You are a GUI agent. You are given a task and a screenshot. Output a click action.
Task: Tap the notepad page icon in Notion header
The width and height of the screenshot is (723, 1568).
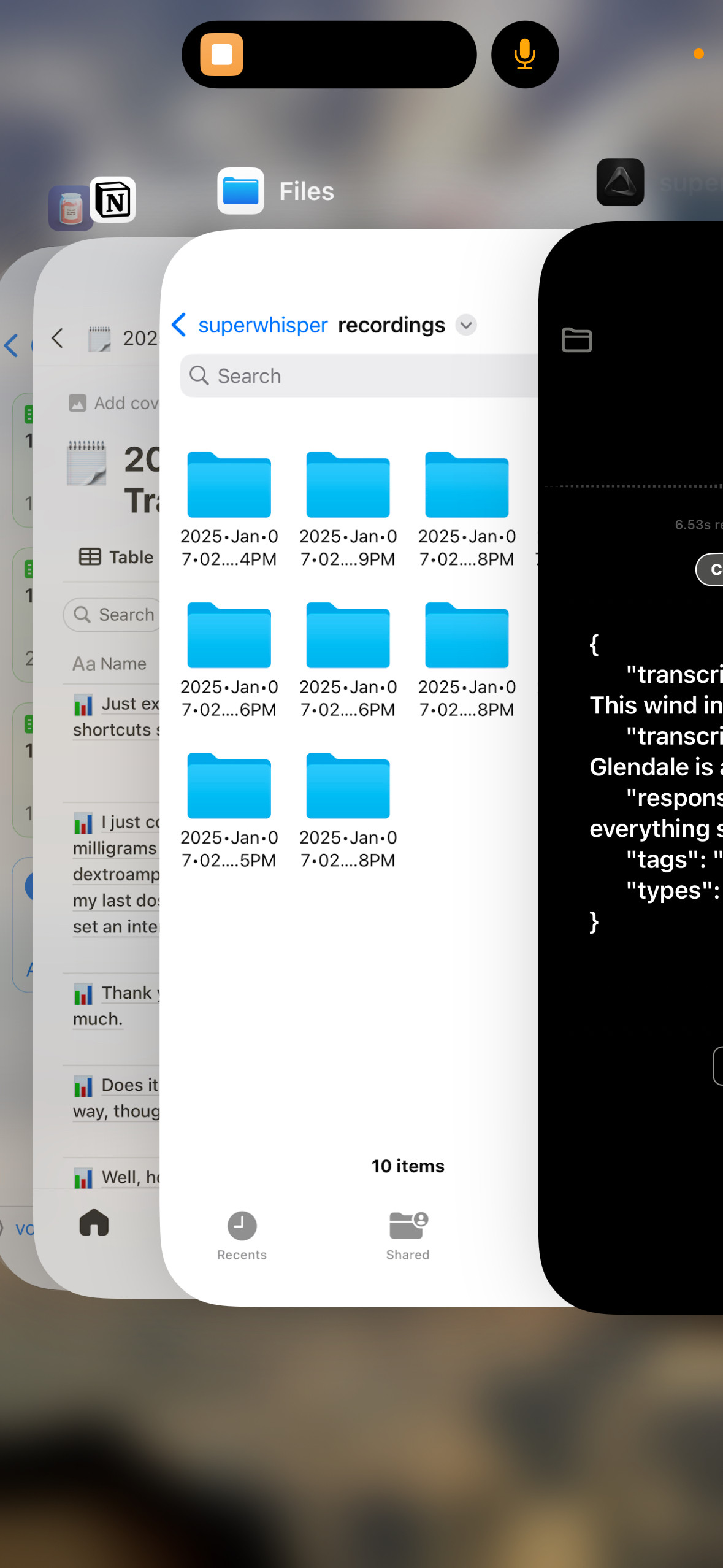click(99, 339)
